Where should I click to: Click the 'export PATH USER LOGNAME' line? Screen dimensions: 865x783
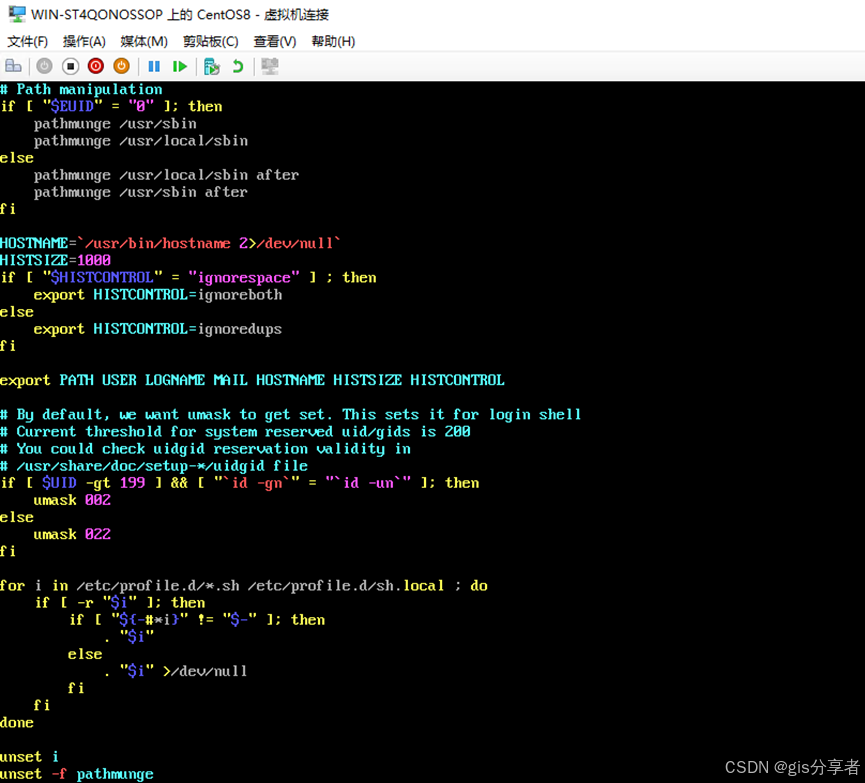[252, 380]
